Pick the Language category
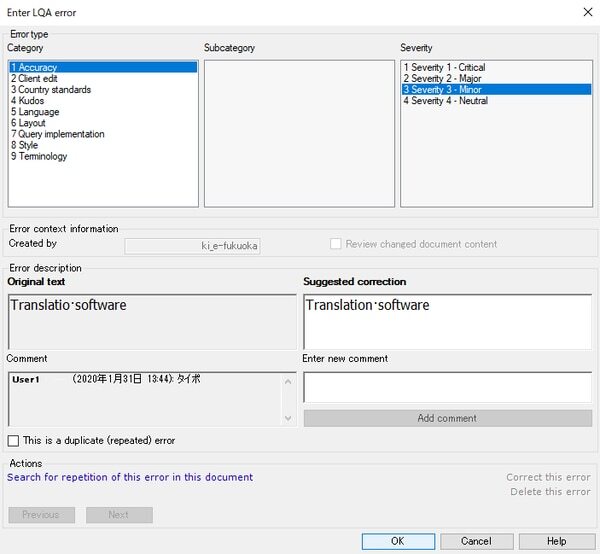This screenshot has height=554, width=600. pos(37,112)
